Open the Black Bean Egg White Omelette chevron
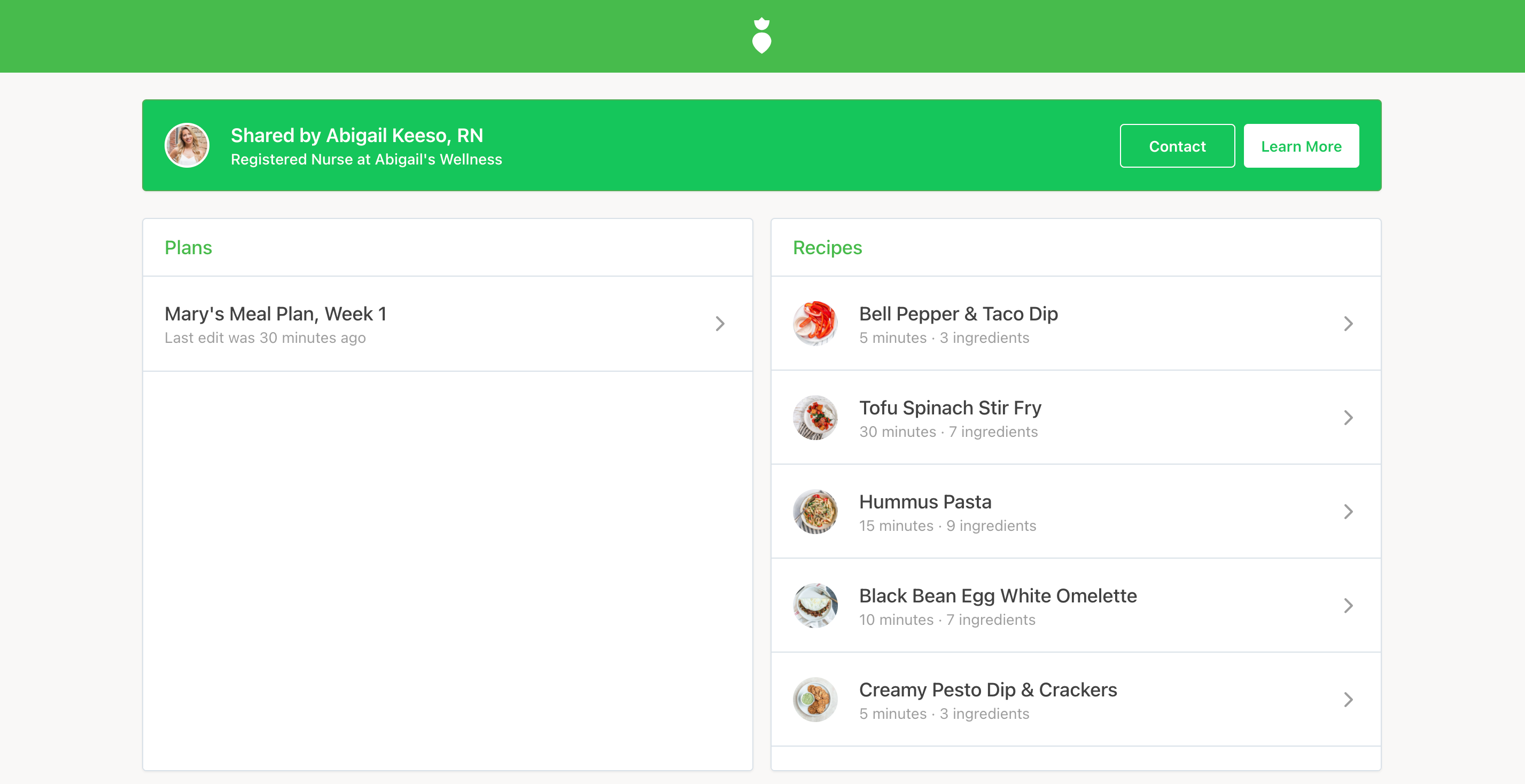The width and height of the screenshot is (1525, 784). pos(1348,606)
